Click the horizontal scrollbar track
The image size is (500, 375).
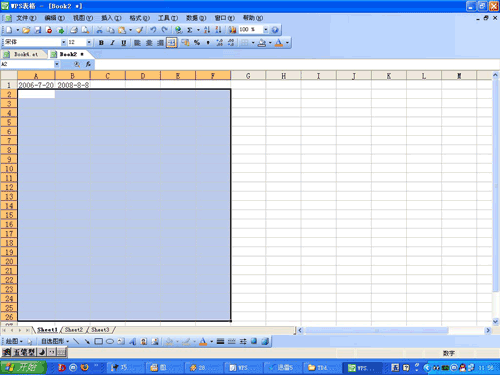pyautogui.click(x=466, y=330)
